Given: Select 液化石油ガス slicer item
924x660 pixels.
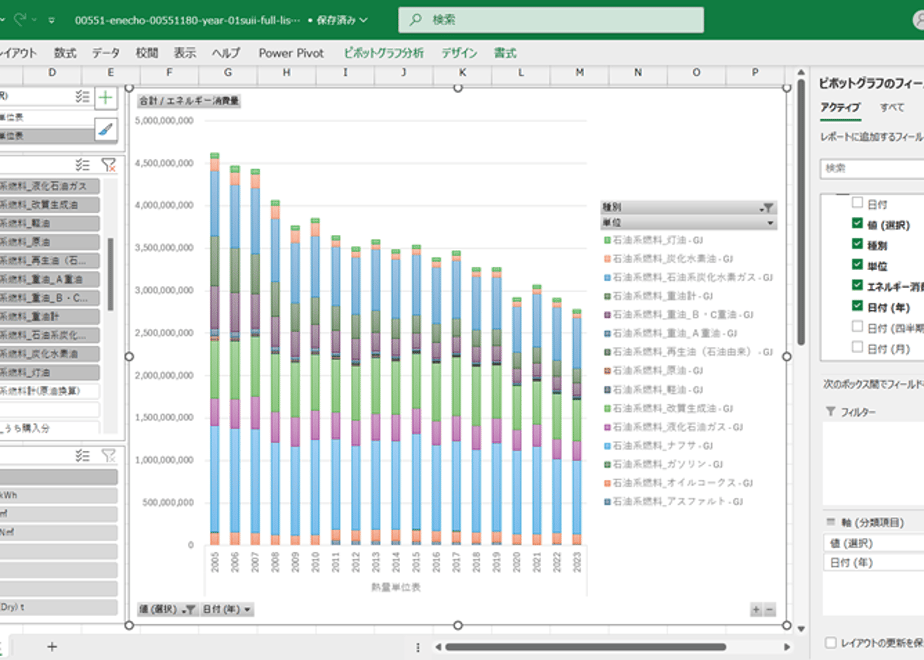Looking at the screenshot, I should pyautogui.click(x=50, y=186).
